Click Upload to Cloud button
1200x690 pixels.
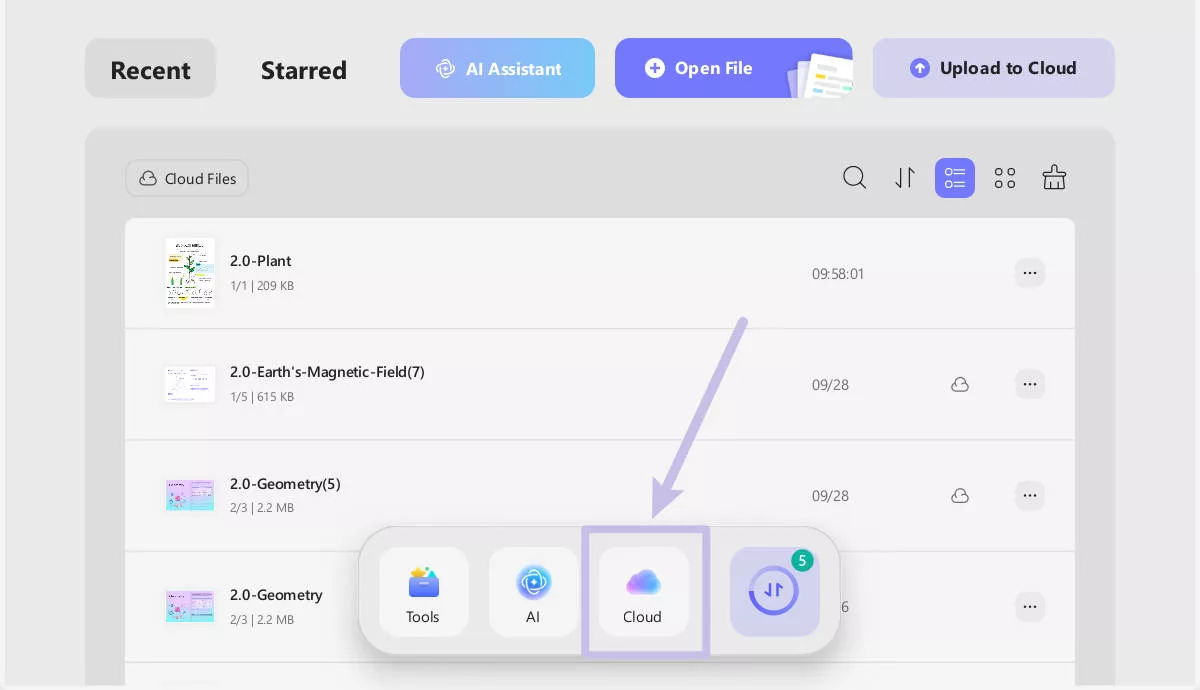click(x=993, y=68)
